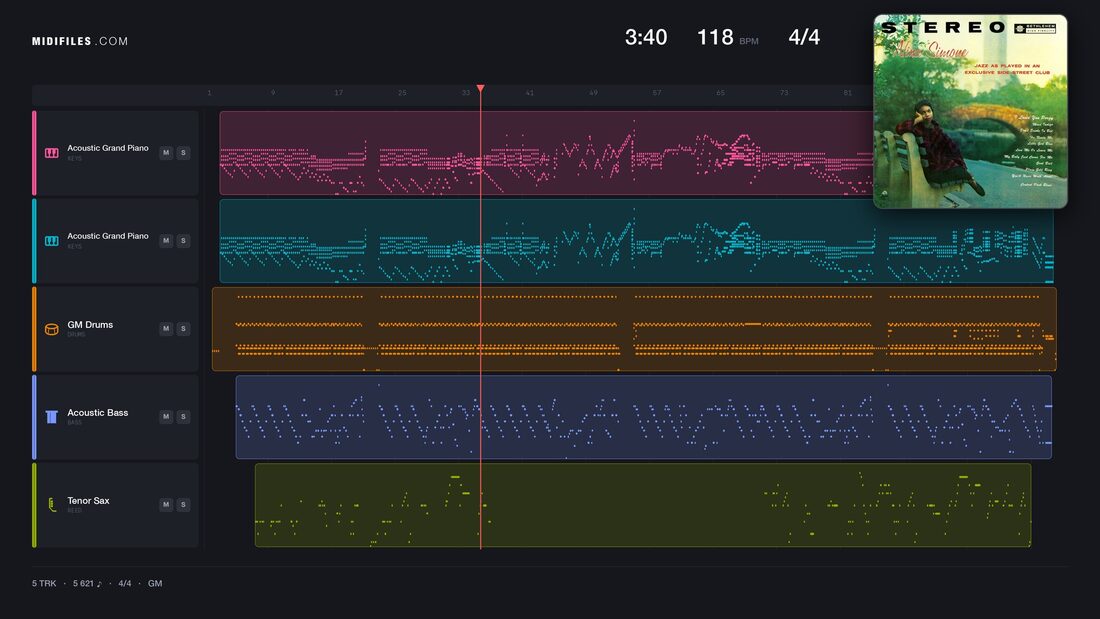Jump to bar 9 on the ruler
This screenshot has height=619, width=1100.
tap(273, 93)
